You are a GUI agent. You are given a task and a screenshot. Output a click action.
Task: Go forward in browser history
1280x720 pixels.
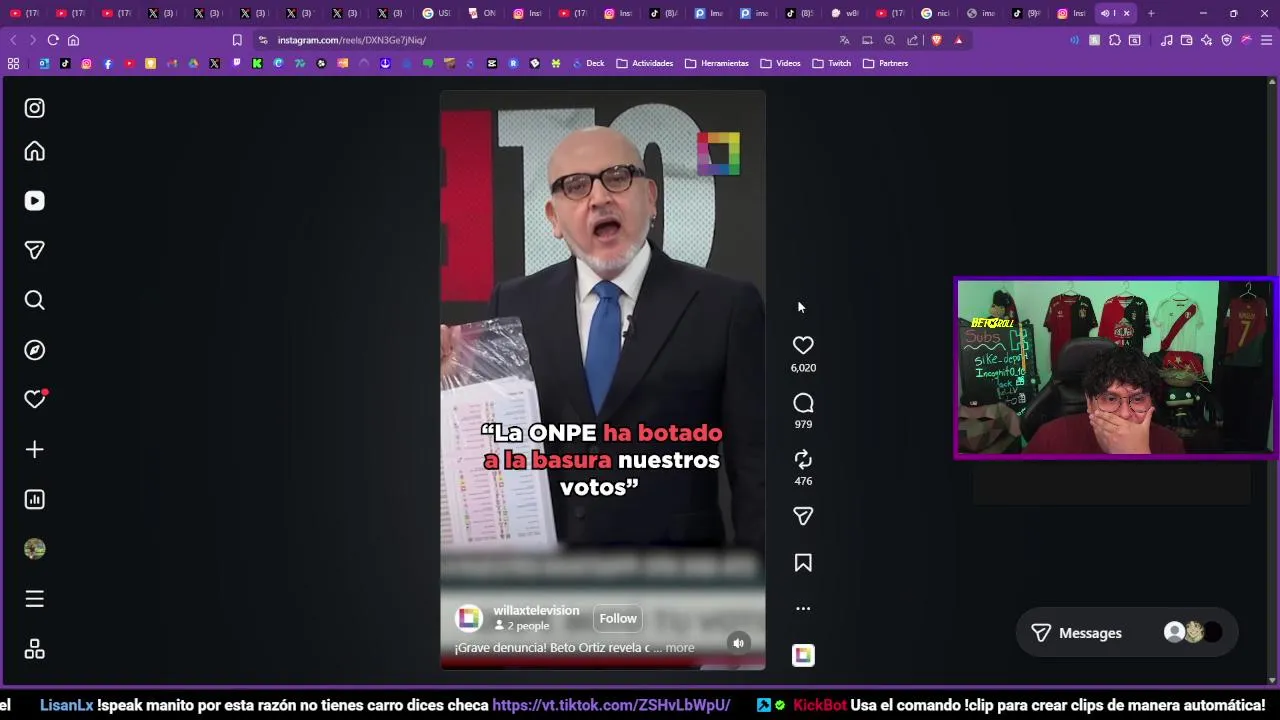[x=33, y=40]
